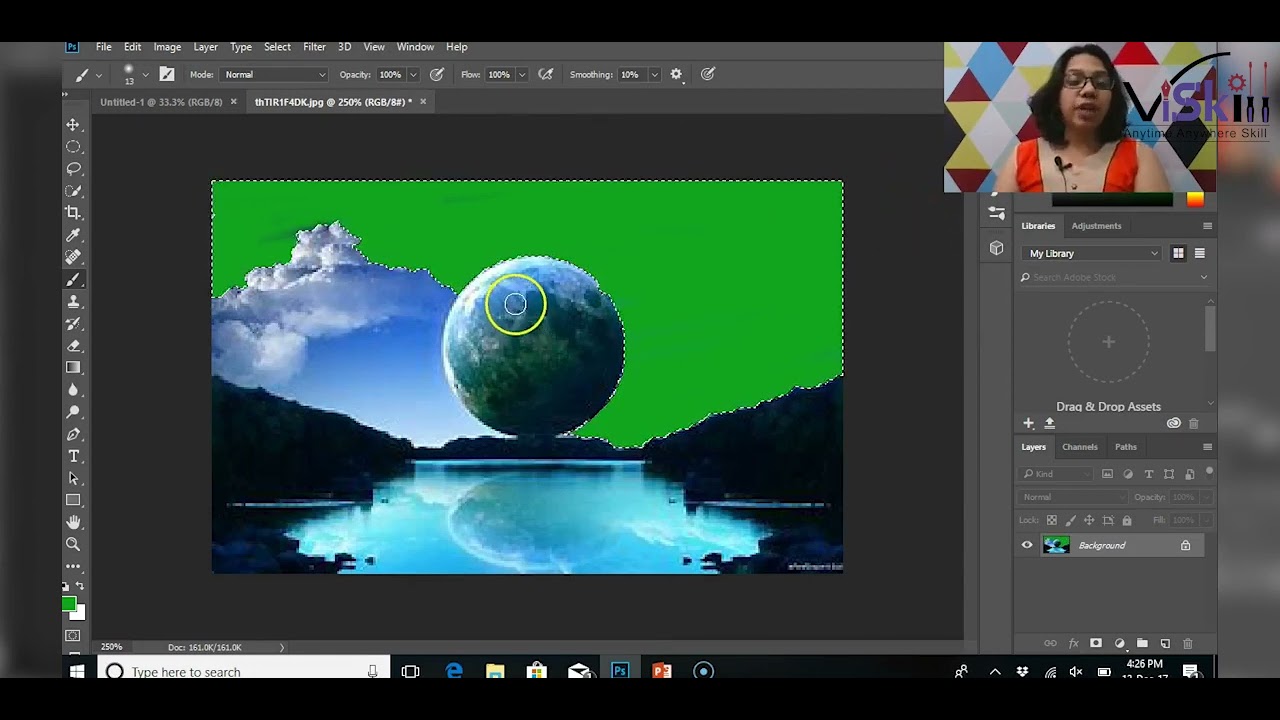Toggle pressure for size
Screen dimensions: 1280x720
pos(708,74)
